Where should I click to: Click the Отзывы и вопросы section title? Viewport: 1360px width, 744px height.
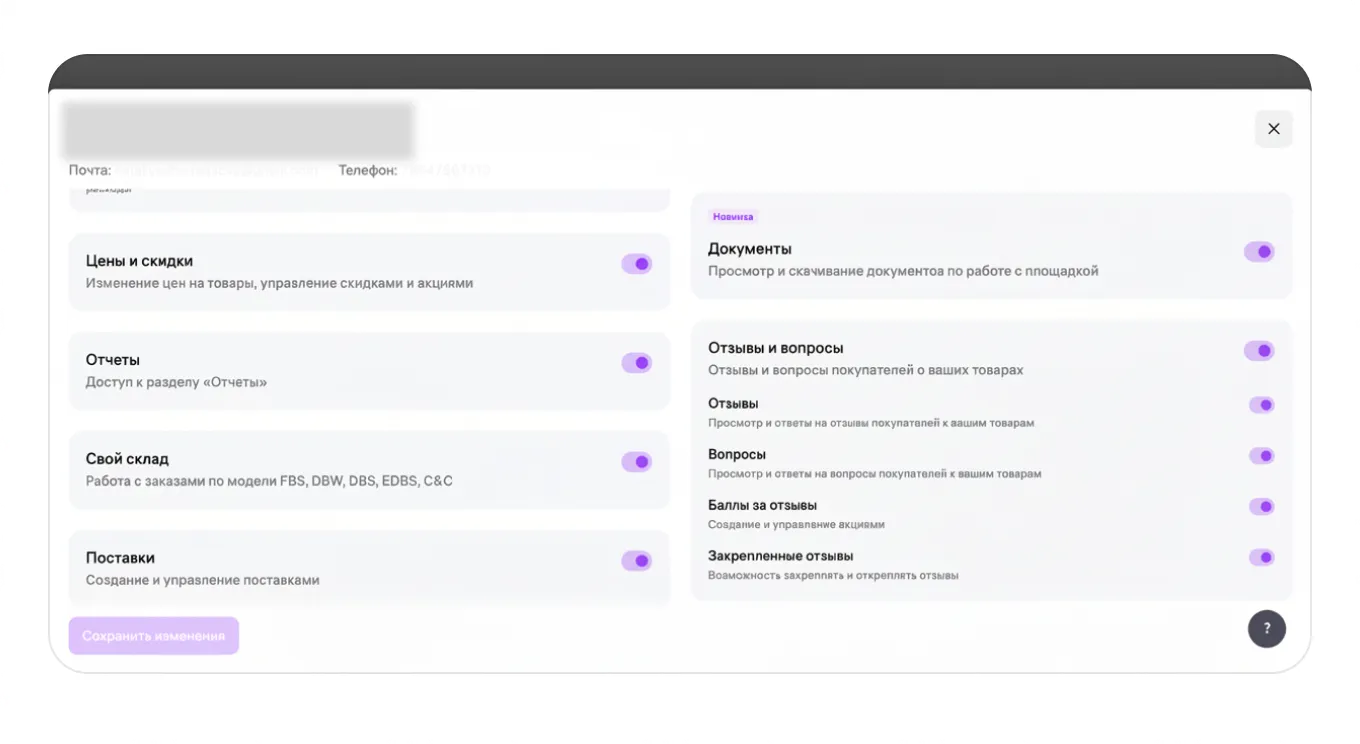pyautogui.click(x=776, y=348)
